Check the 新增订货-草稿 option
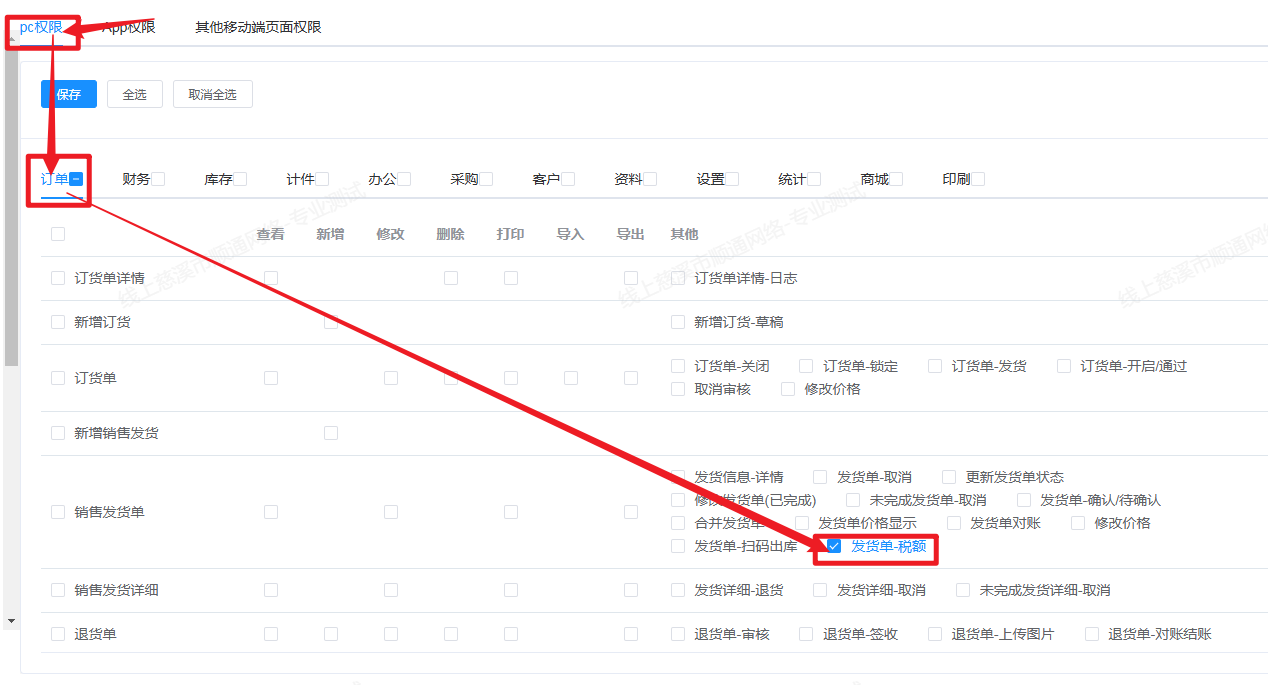 pos(678,322)
